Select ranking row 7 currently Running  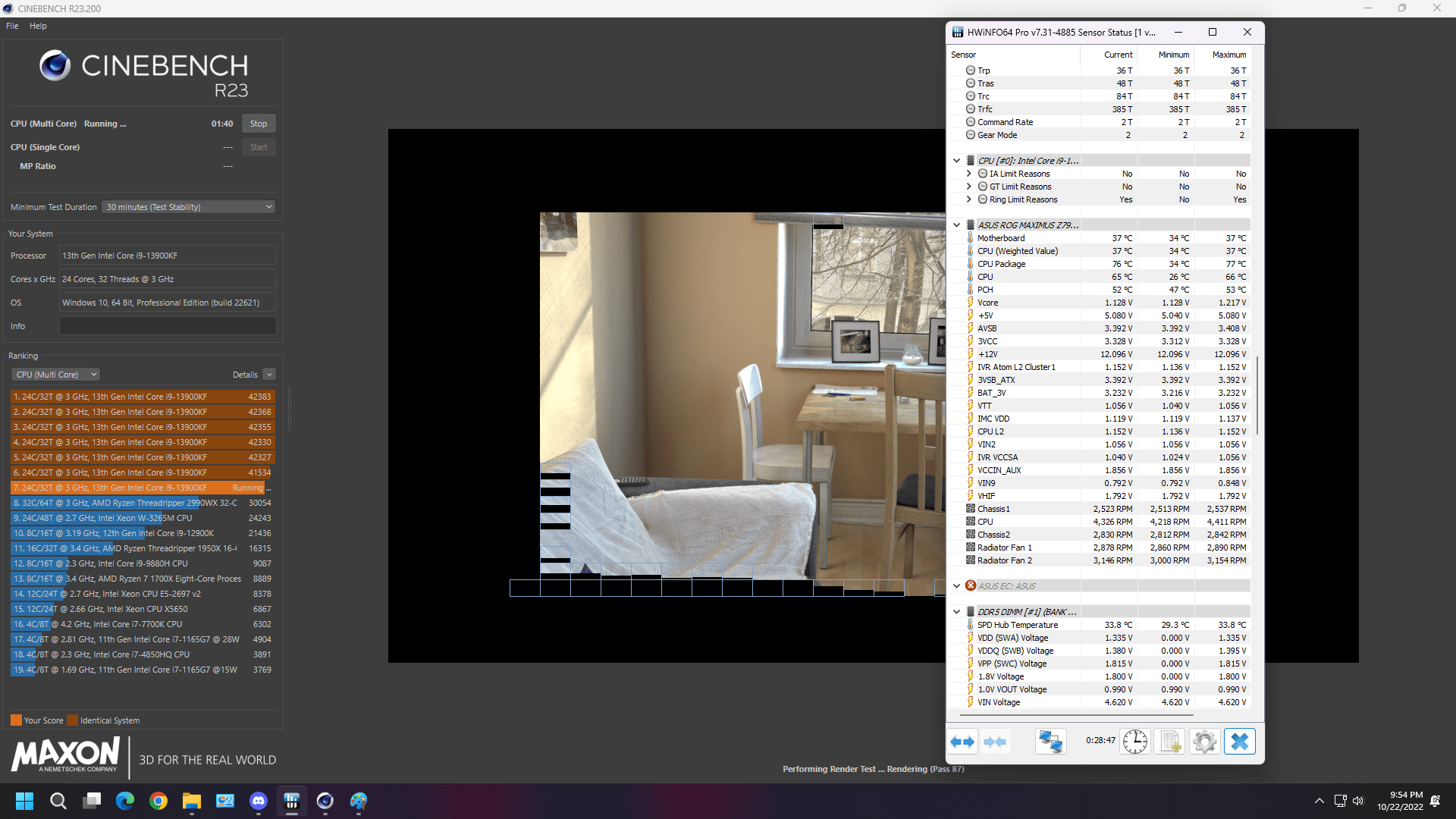click(x=142, y=488)
